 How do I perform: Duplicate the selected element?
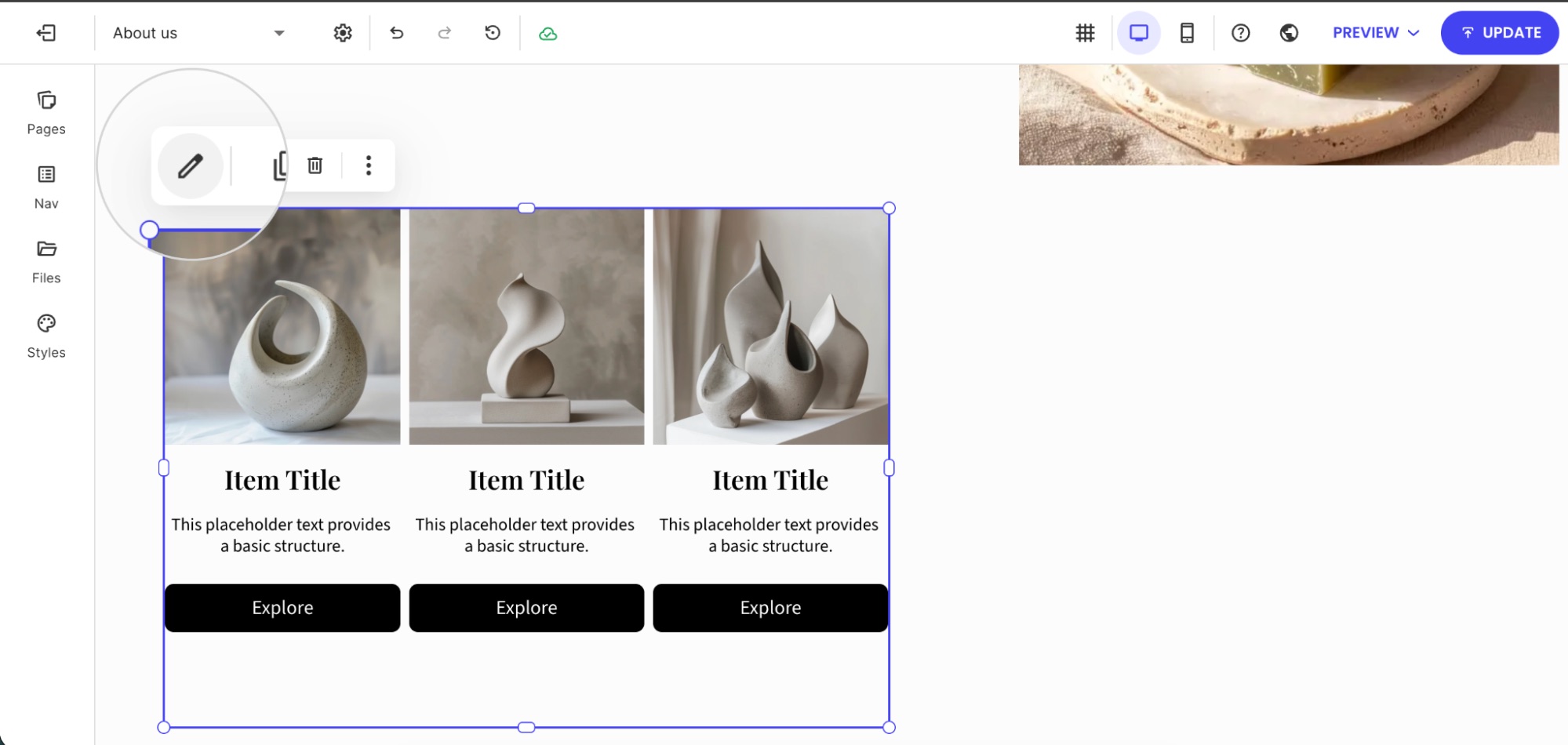(280, 165)
